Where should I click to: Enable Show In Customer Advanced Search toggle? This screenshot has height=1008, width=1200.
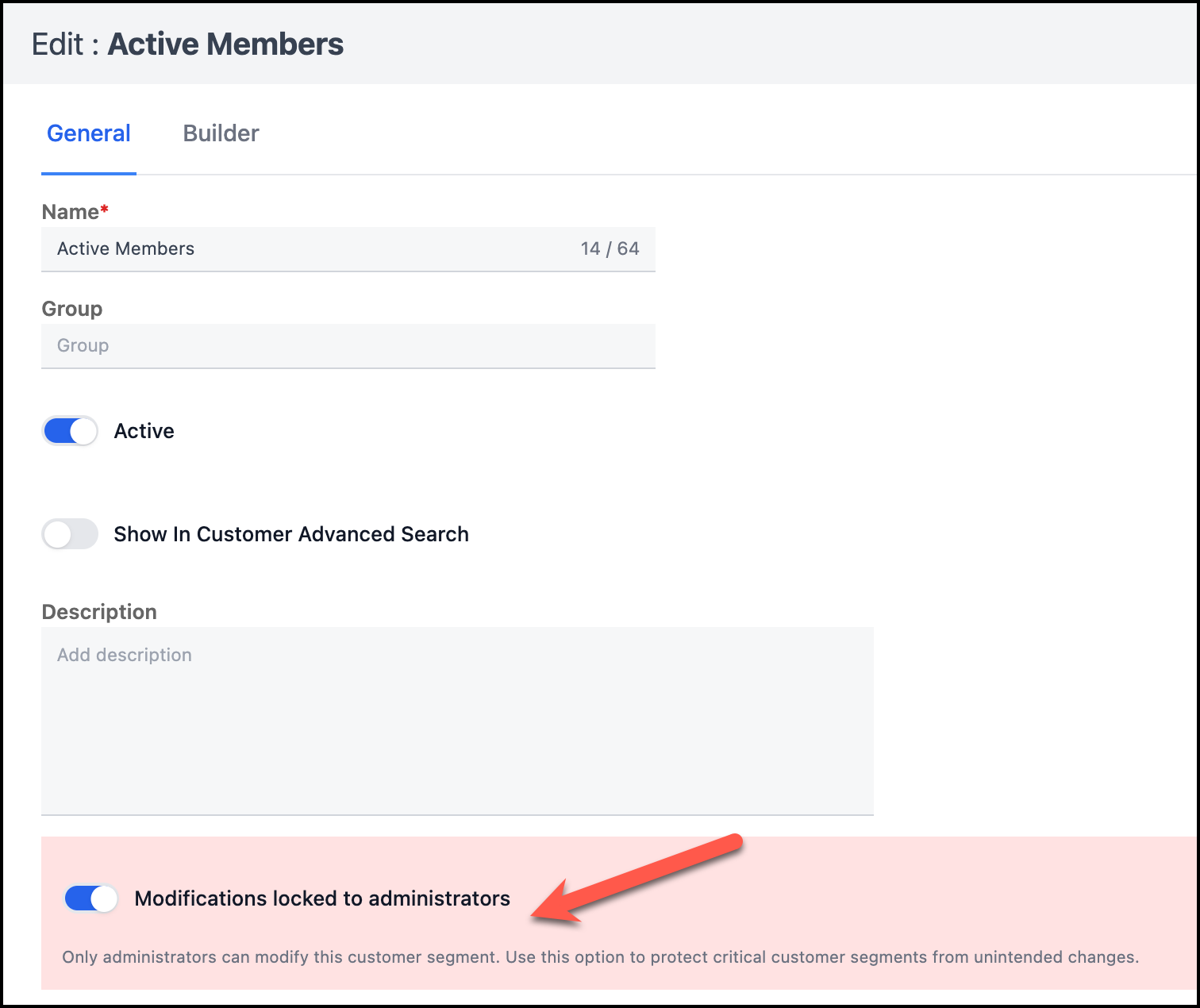(70, 534)
